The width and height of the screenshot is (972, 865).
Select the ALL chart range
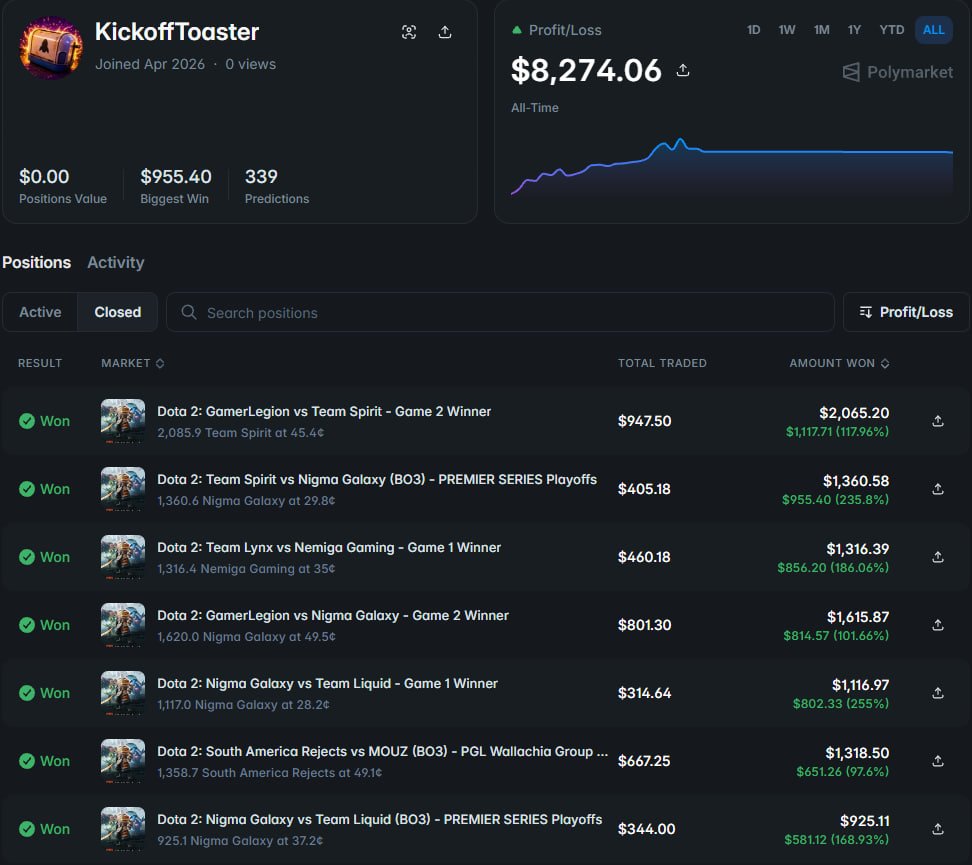click(x=934, y=30)
